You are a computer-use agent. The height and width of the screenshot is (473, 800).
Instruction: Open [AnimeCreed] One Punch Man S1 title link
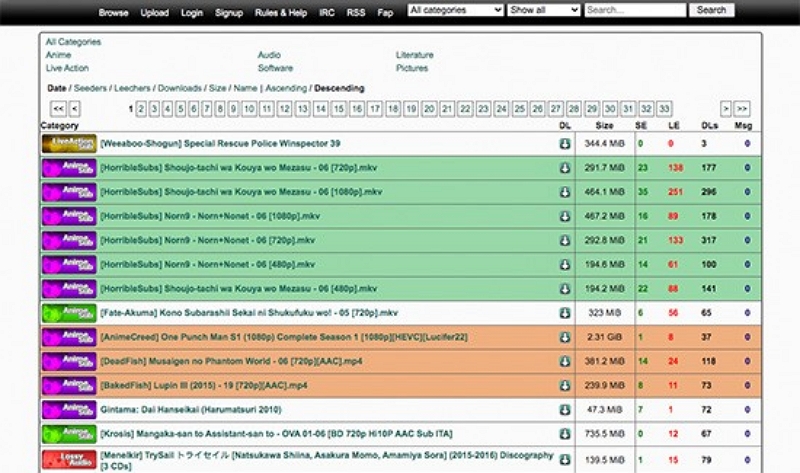[x=284, y=337]
